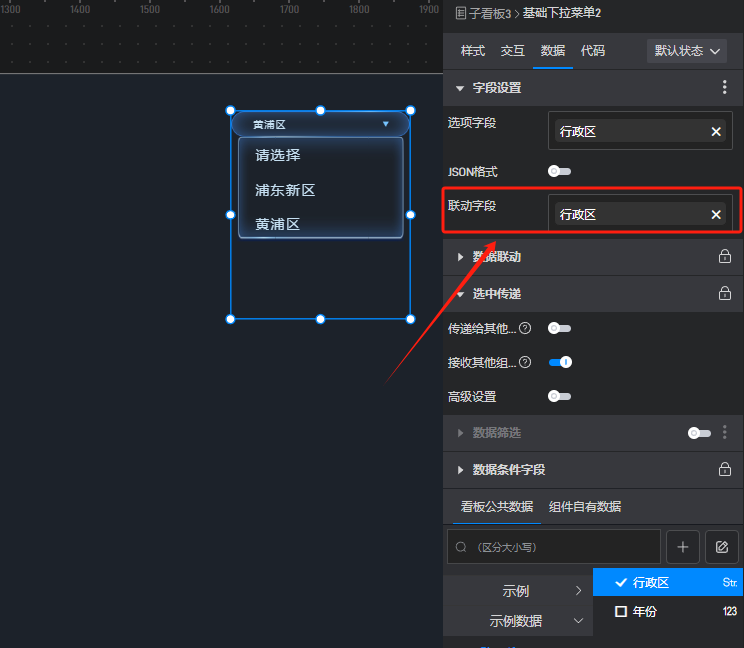
Task: Click the 子看板3 breadcrumb link
Action: pos(490,13)
